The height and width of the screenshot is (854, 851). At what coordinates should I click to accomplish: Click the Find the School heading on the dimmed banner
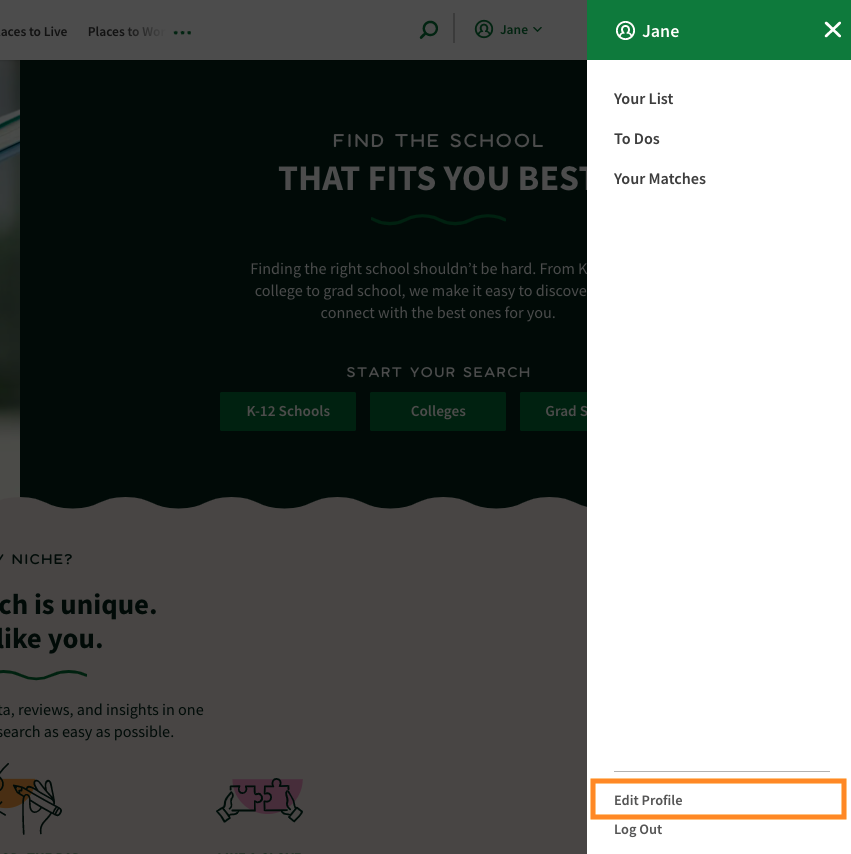[x=437, y=141]
